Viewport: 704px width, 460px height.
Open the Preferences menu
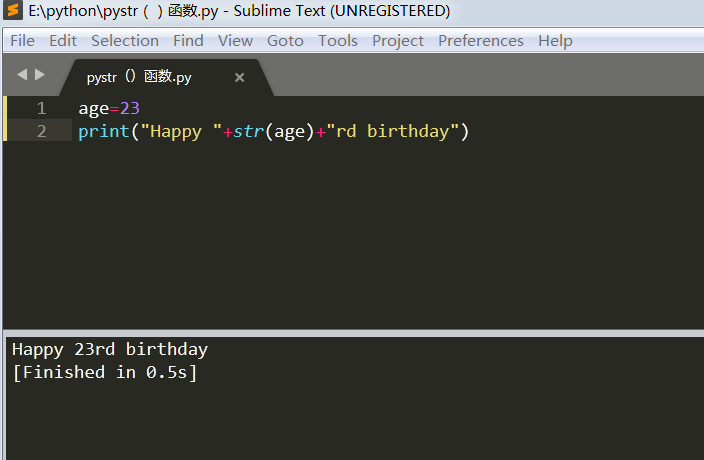tap(481, 41)
